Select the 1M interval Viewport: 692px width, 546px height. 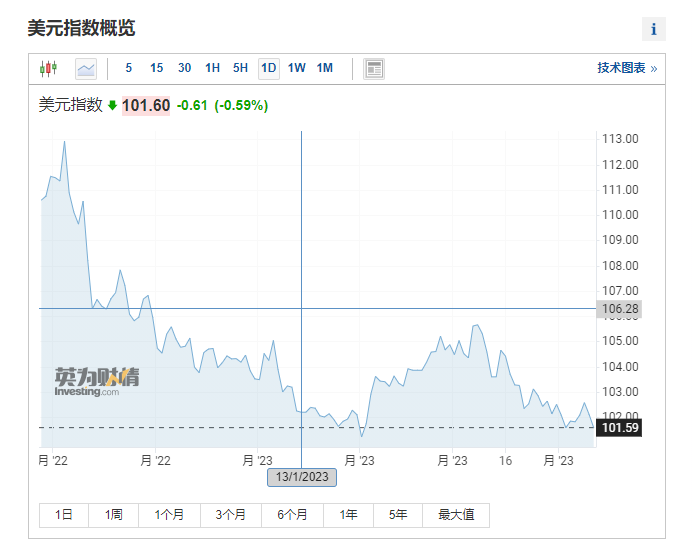click(x=324, y=68)
